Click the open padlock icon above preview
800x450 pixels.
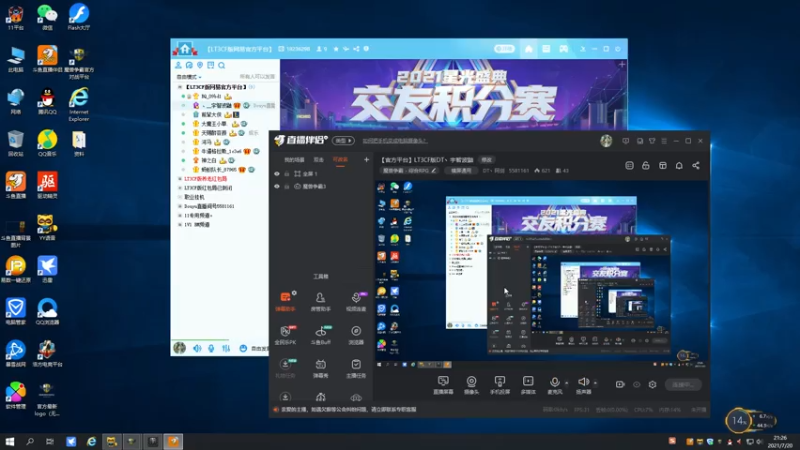click(x=645, y=165)
